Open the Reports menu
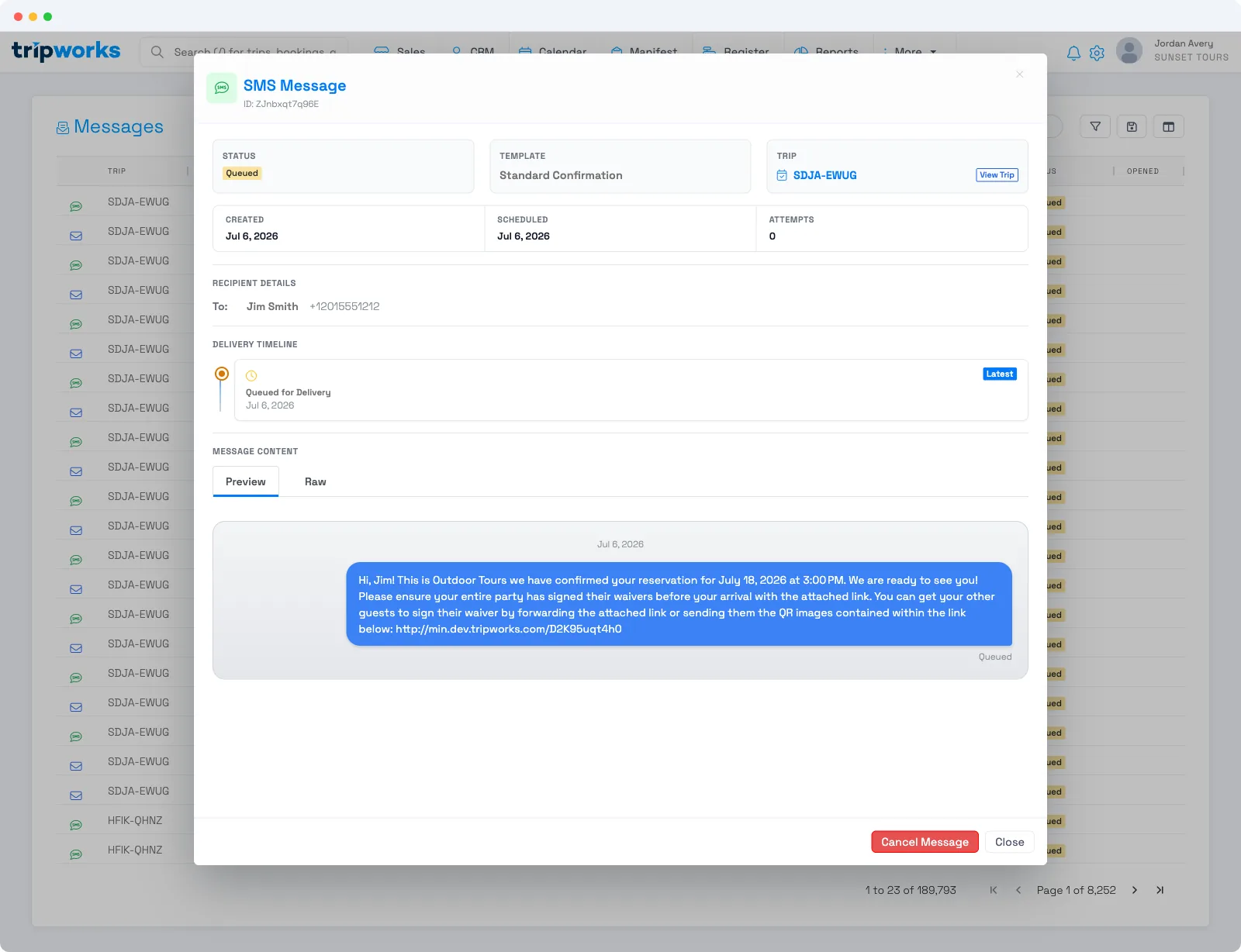Image resolution: width=1241 pixels, height=952 pixels. point(827,52)
